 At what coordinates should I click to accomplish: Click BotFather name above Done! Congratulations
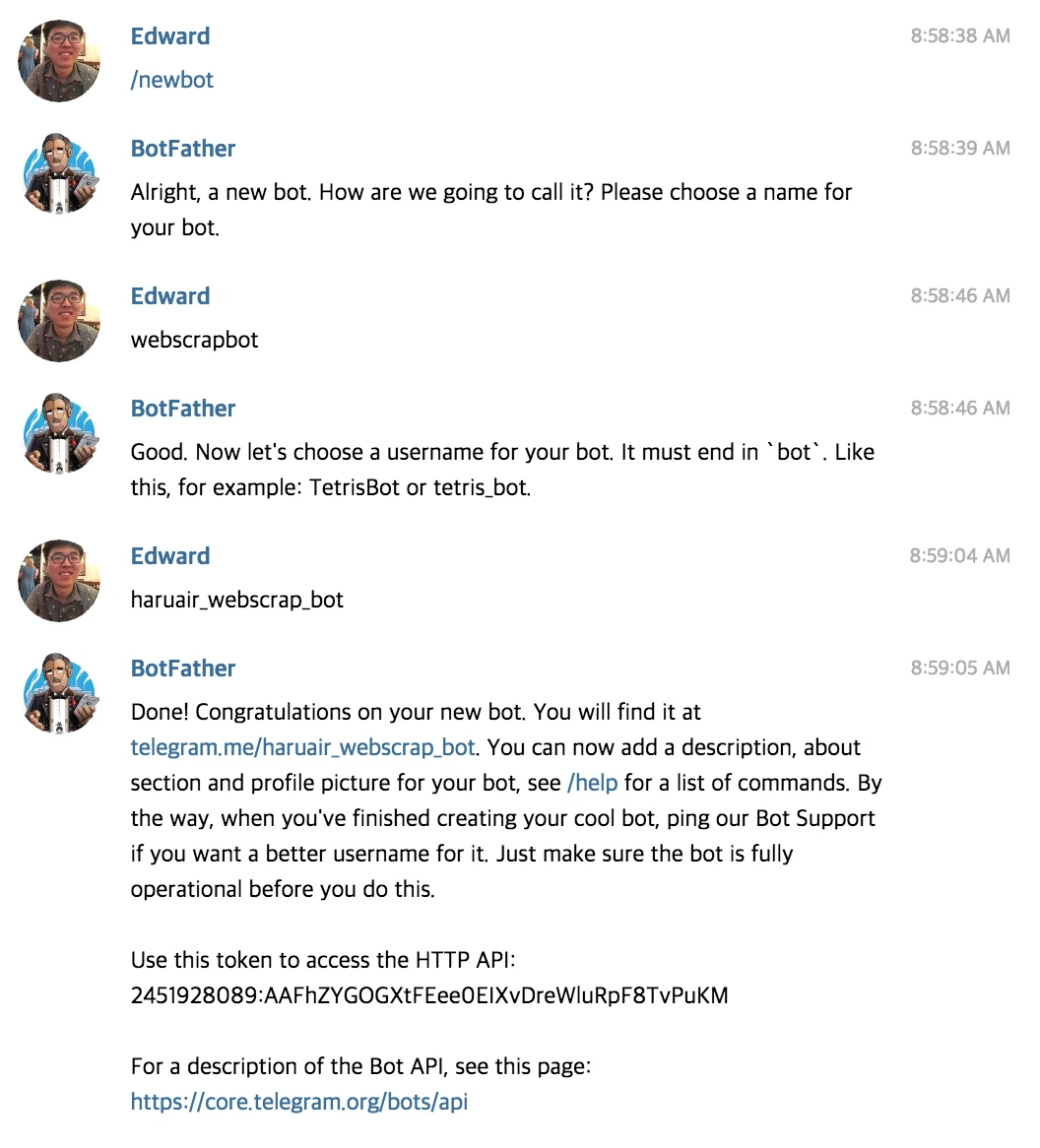[x=183, y=669]
